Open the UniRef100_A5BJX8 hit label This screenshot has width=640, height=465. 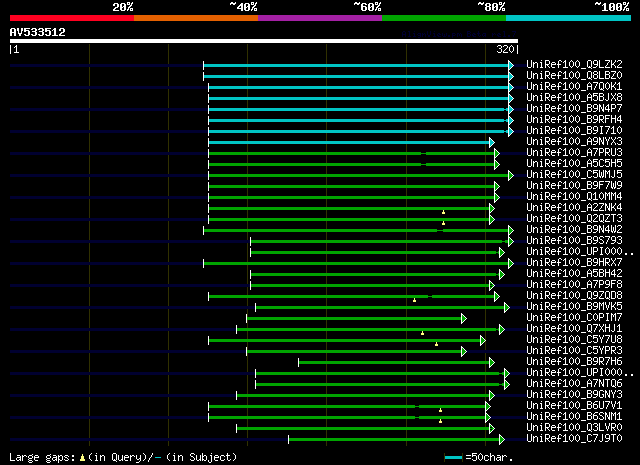(574, 97)
